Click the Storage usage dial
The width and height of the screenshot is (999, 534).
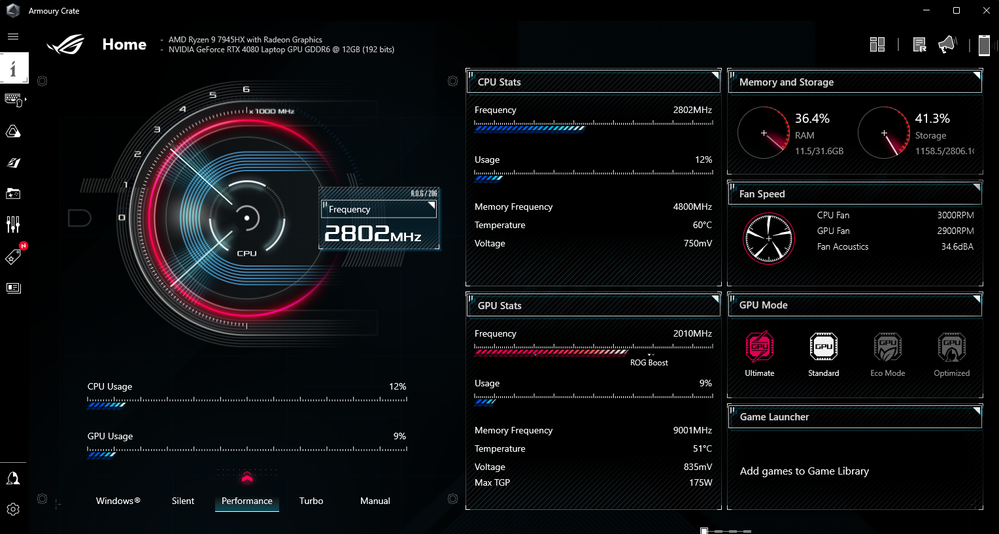884,133
